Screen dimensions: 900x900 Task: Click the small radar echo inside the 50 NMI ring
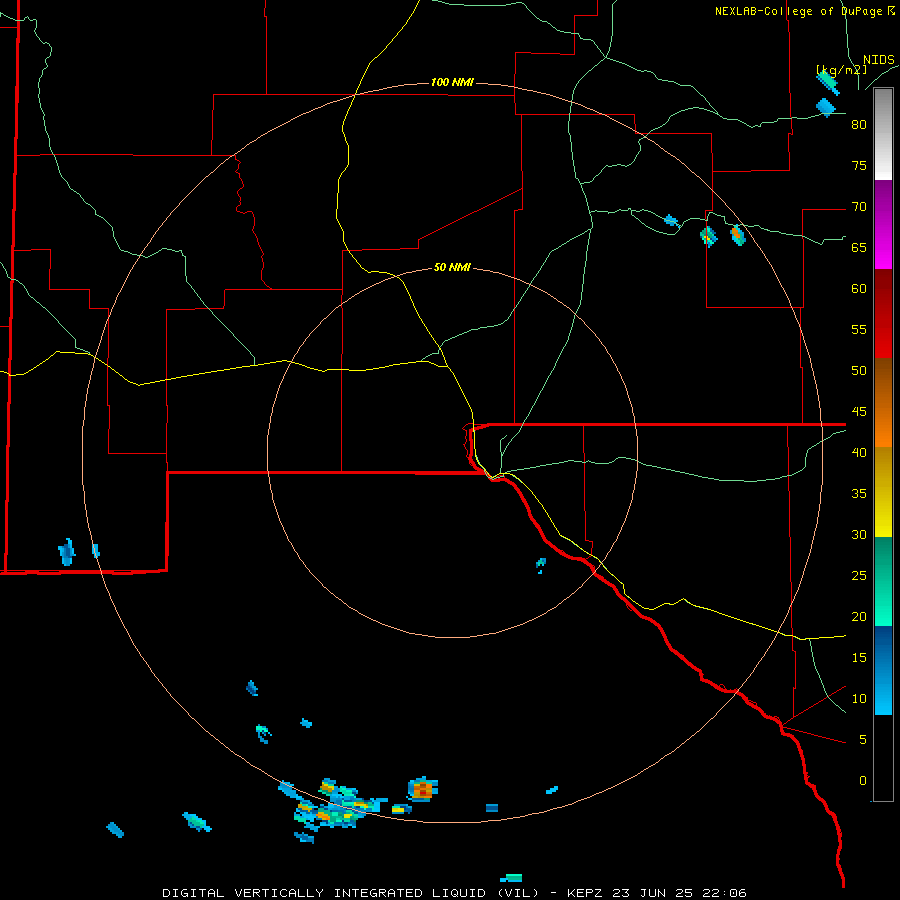(x=541, y=565)
